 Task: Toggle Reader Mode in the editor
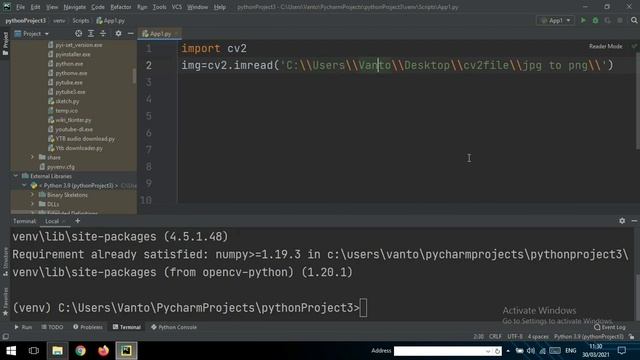[x=605, y=46]
